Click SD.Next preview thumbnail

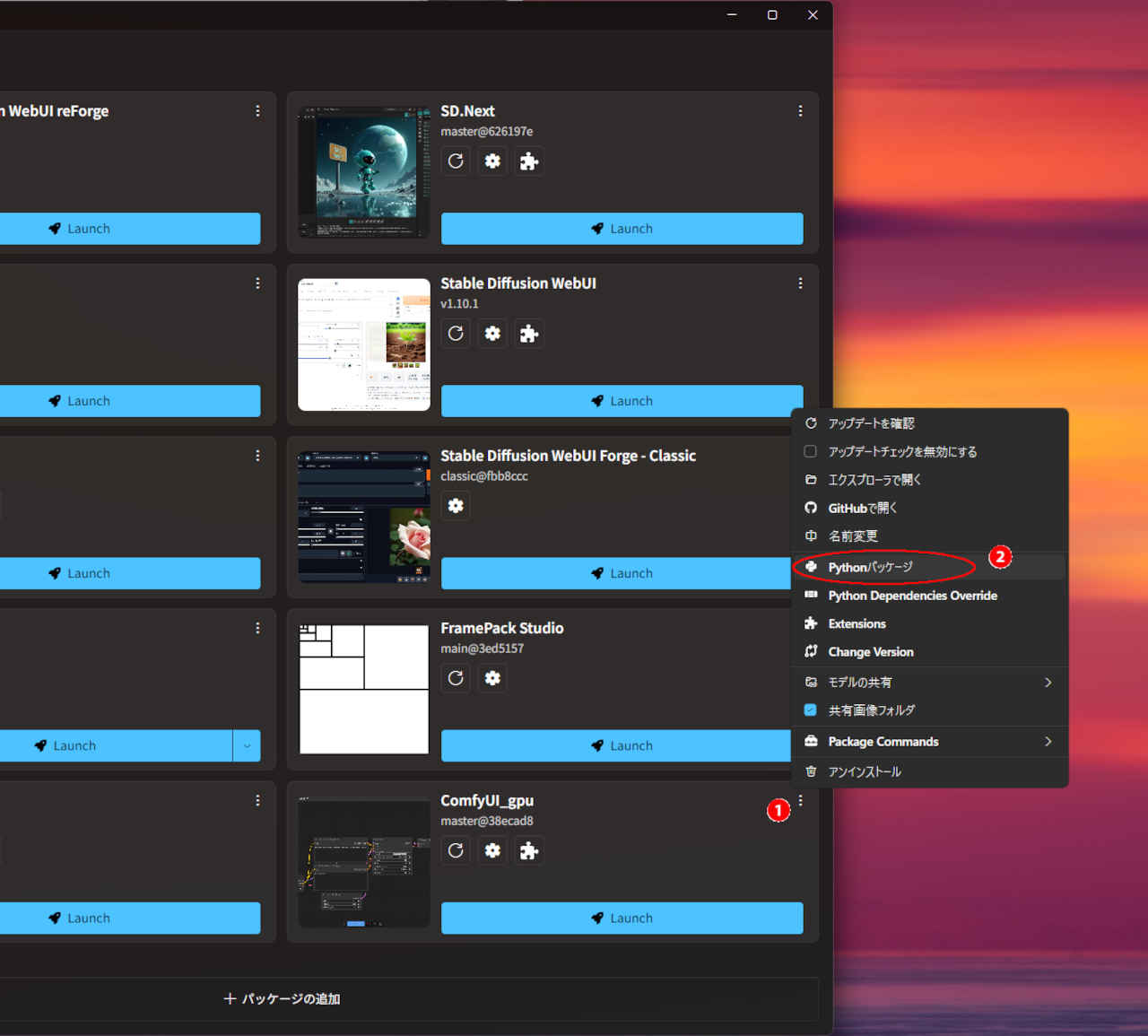coord(364,172)
